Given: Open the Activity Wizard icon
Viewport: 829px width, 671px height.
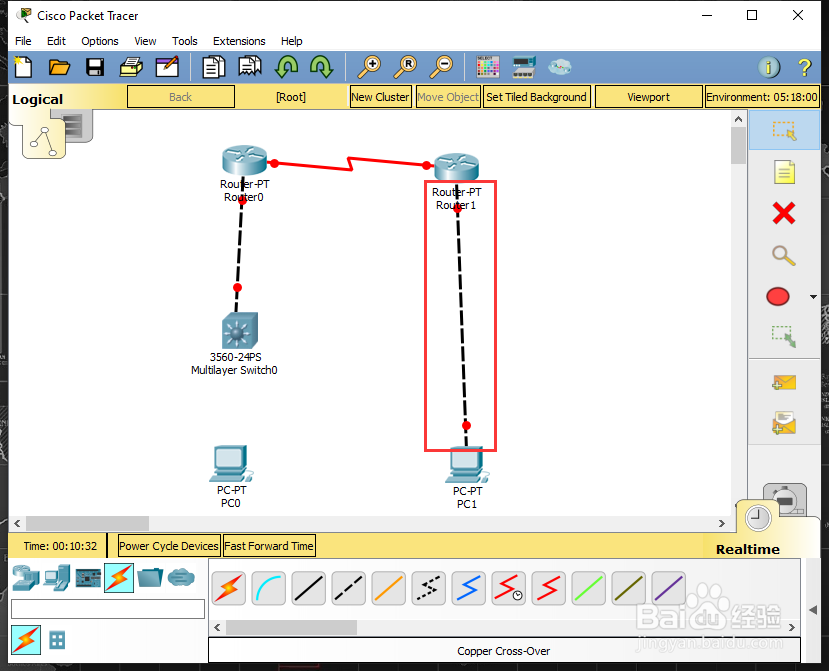Looking at the screenshot, I should pyautogui.click(x=167, y=67).
